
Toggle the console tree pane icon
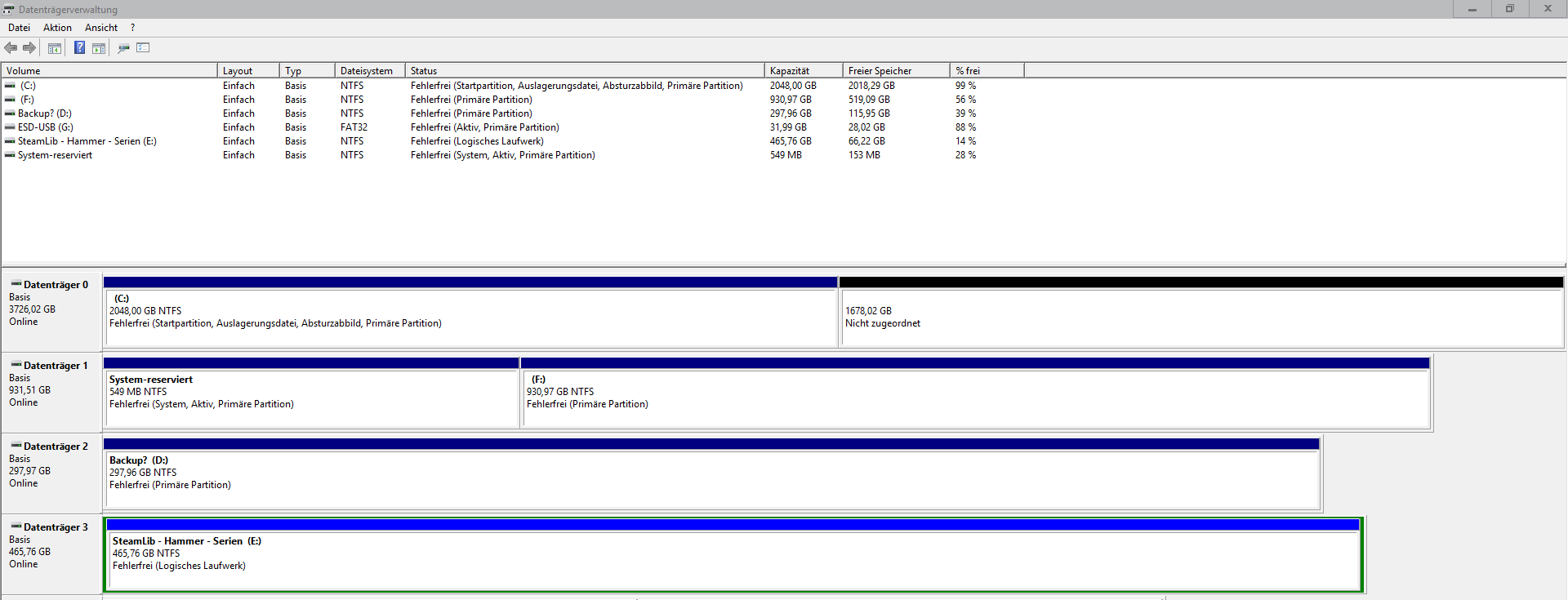(55, 48)
